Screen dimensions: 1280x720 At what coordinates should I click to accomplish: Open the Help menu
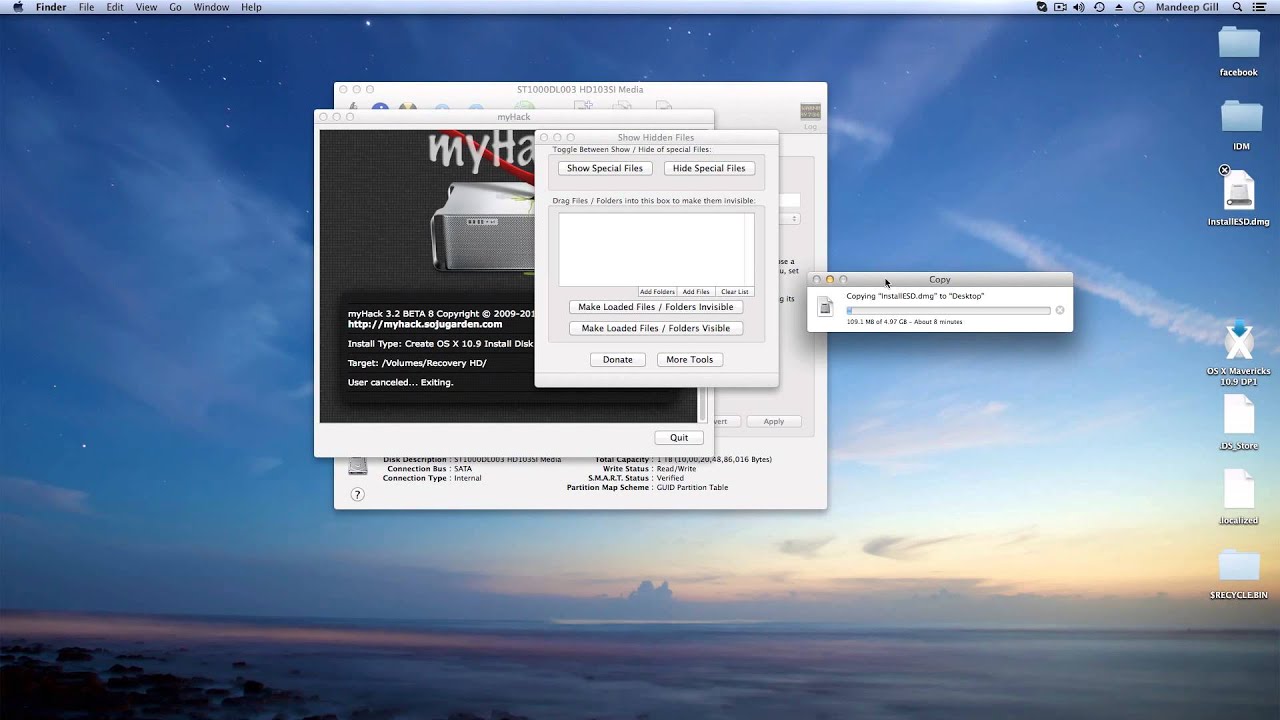pyautogui.click(x=251, y=7)
